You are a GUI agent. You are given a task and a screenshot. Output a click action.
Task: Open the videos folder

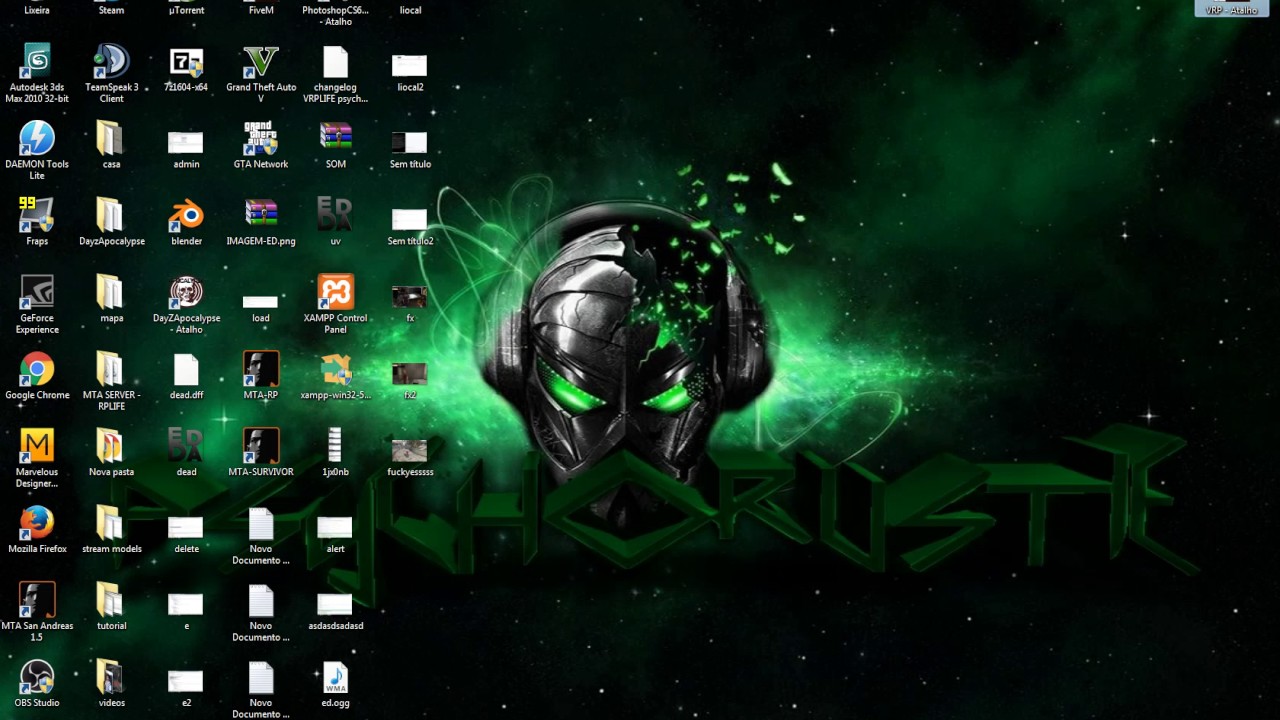(109, 678)
